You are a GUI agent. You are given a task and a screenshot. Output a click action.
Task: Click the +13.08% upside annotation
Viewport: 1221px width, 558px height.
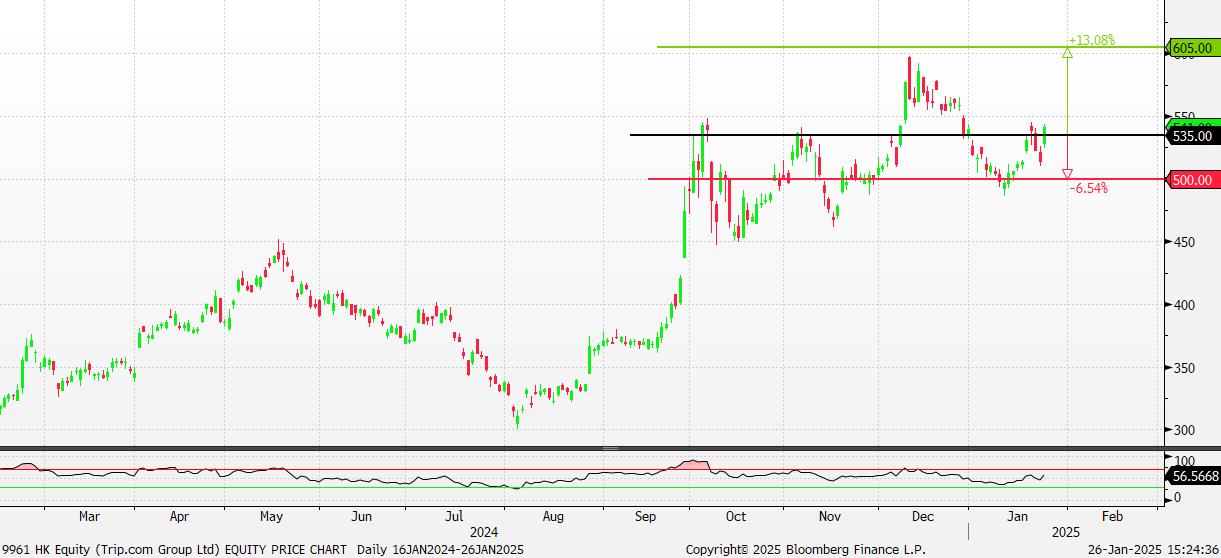[1091, 40]
